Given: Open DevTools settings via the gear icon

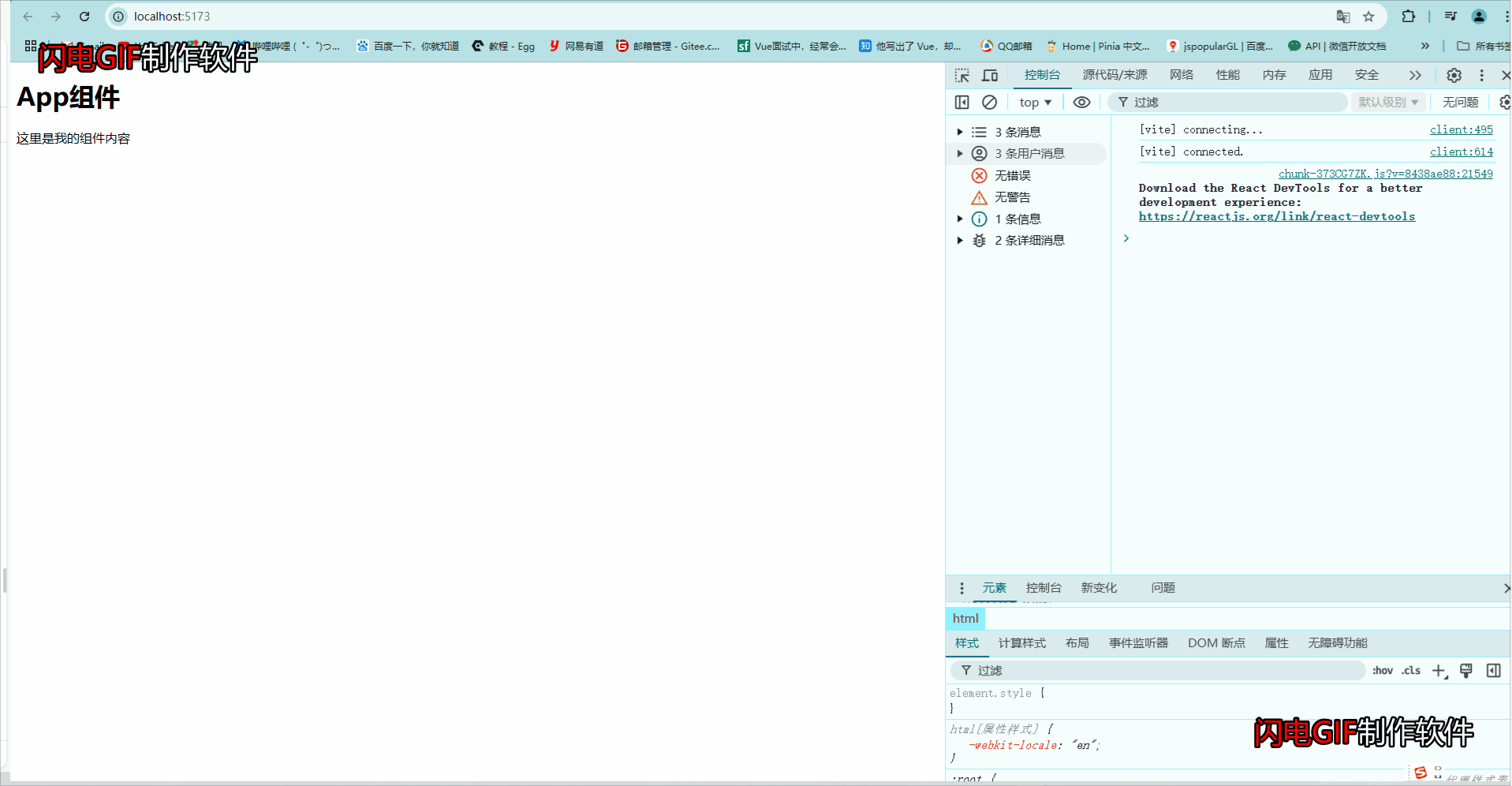Looking at the screenshot, I should click(x=1454, y=75).
